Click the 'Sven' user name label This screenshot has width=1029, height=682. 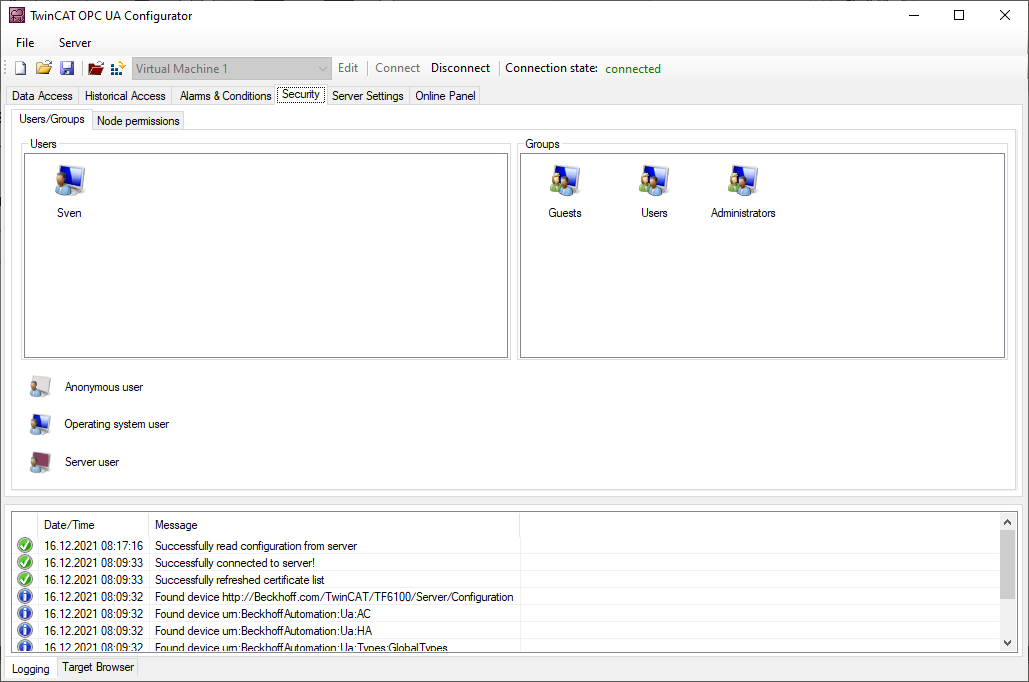tap(70, 213)
